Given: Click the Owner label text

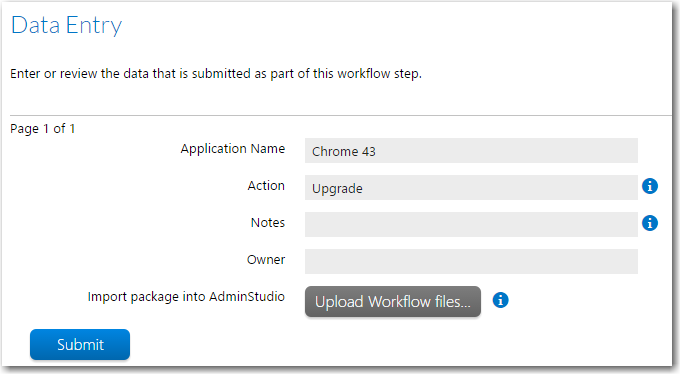Looking at the screenshot, I should point(266,259).
